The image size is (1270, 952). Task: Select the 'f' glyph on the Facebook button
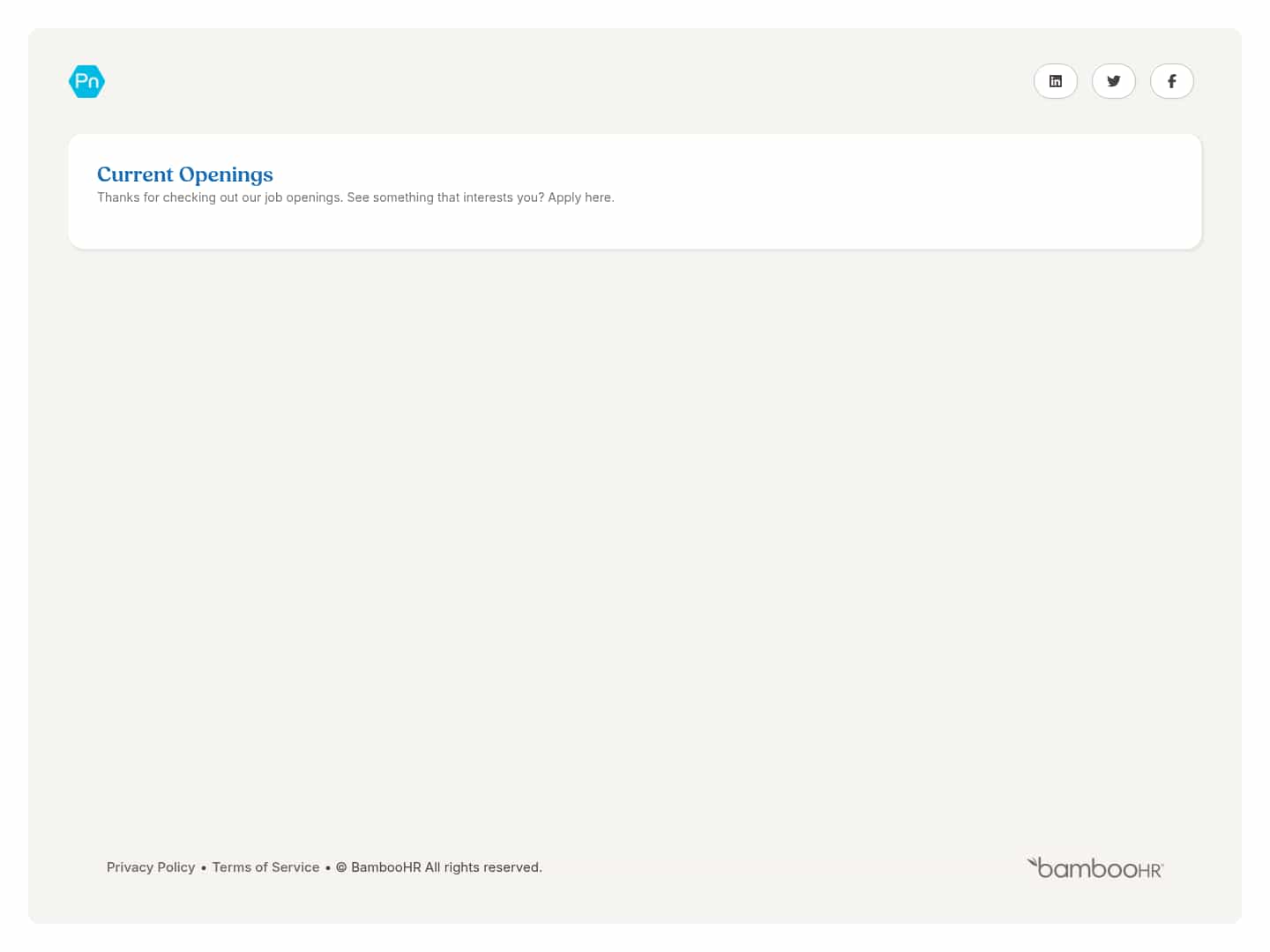(x=1172, y=80)
